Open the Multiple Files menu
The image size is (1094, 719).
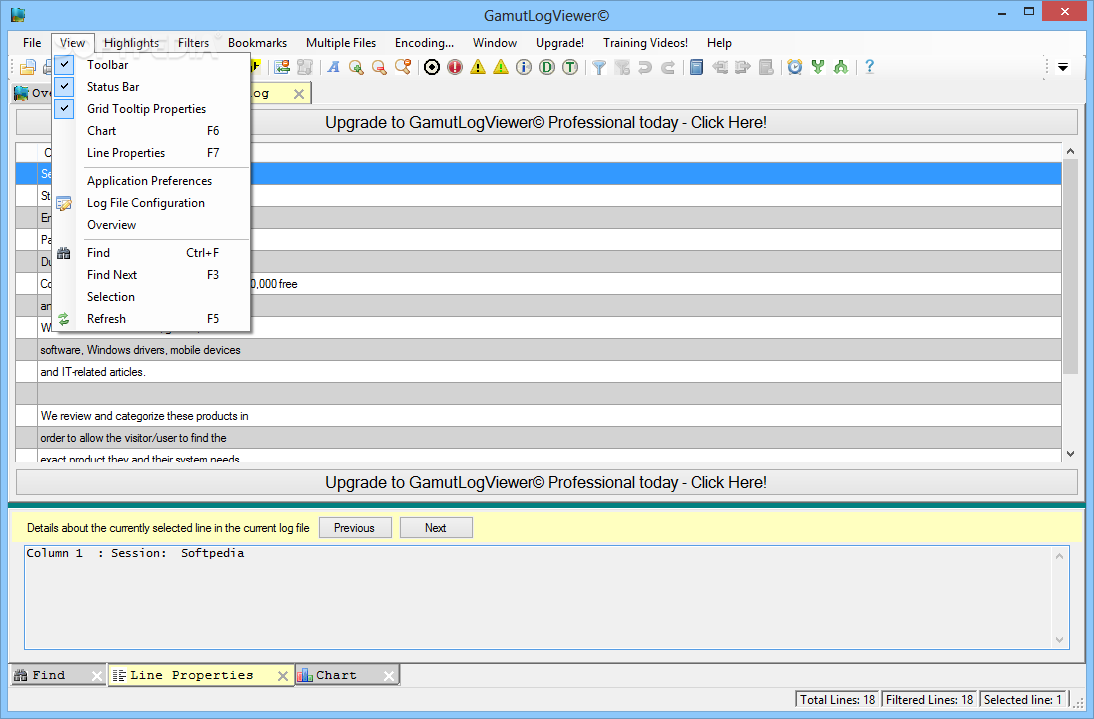(340, 43)
